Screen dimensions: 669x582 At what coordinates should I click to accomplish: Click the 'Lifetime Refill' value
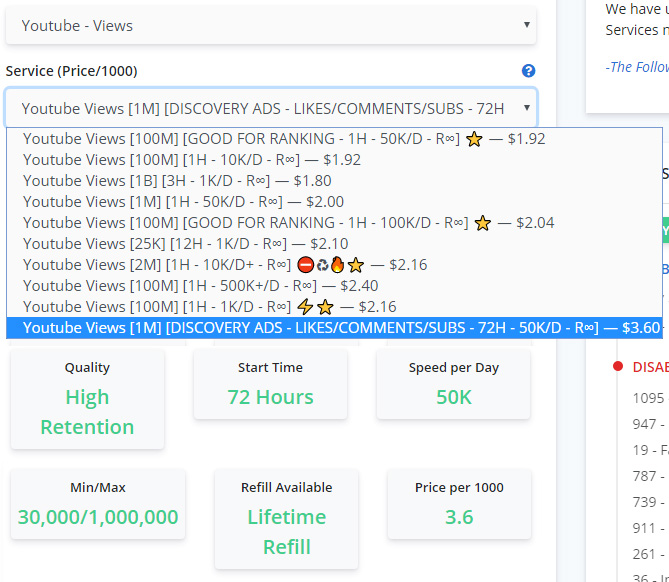coord(287,532)
